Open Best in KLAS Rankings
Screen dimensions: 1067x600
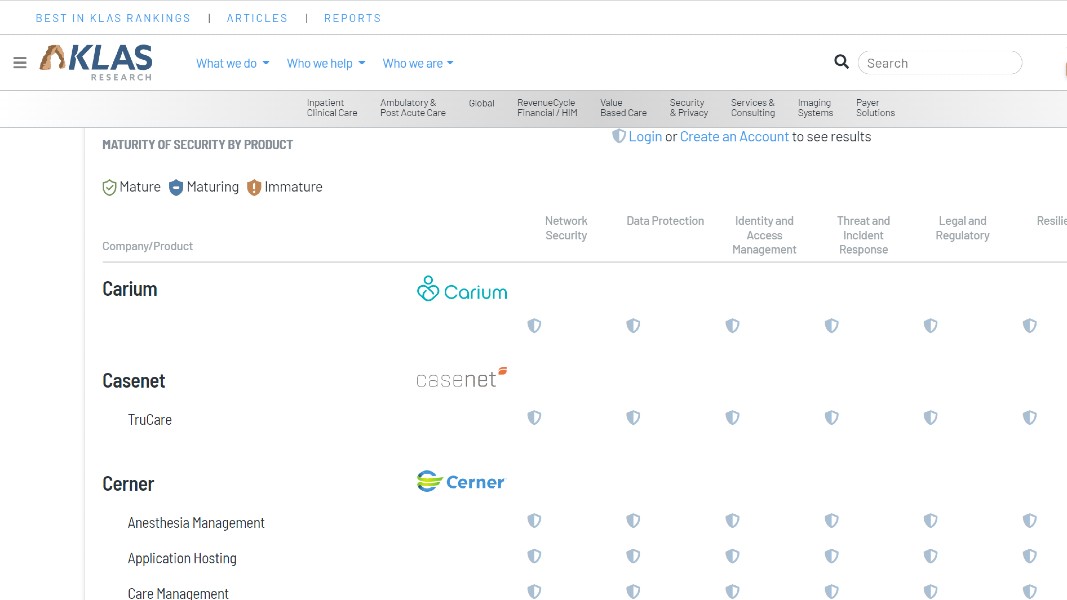tap(113, 18)
